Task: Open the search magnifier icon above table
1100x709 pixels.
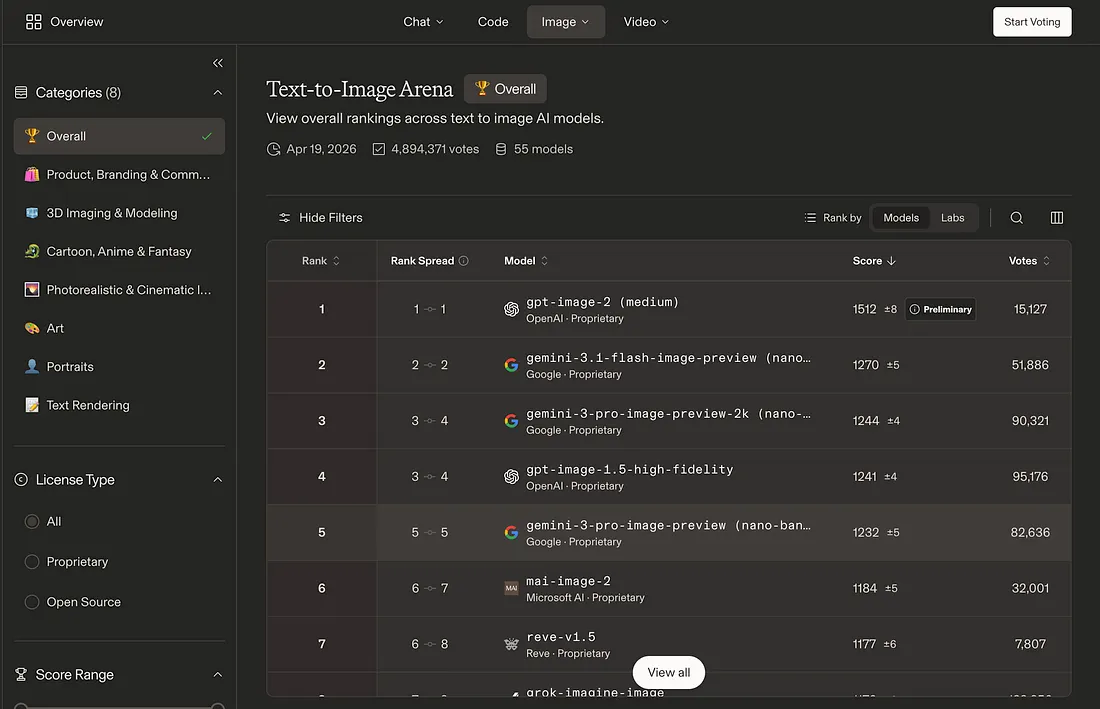Action: coord(1017,218)
